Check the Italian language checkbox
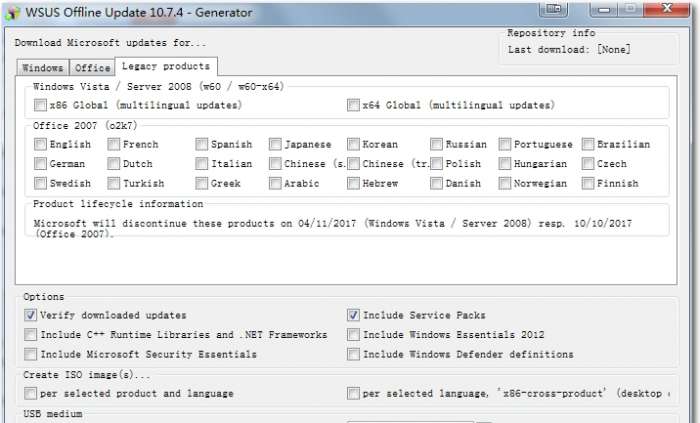Image resolution: width=700 pixels, height=423 pixels. click(201, 164)
